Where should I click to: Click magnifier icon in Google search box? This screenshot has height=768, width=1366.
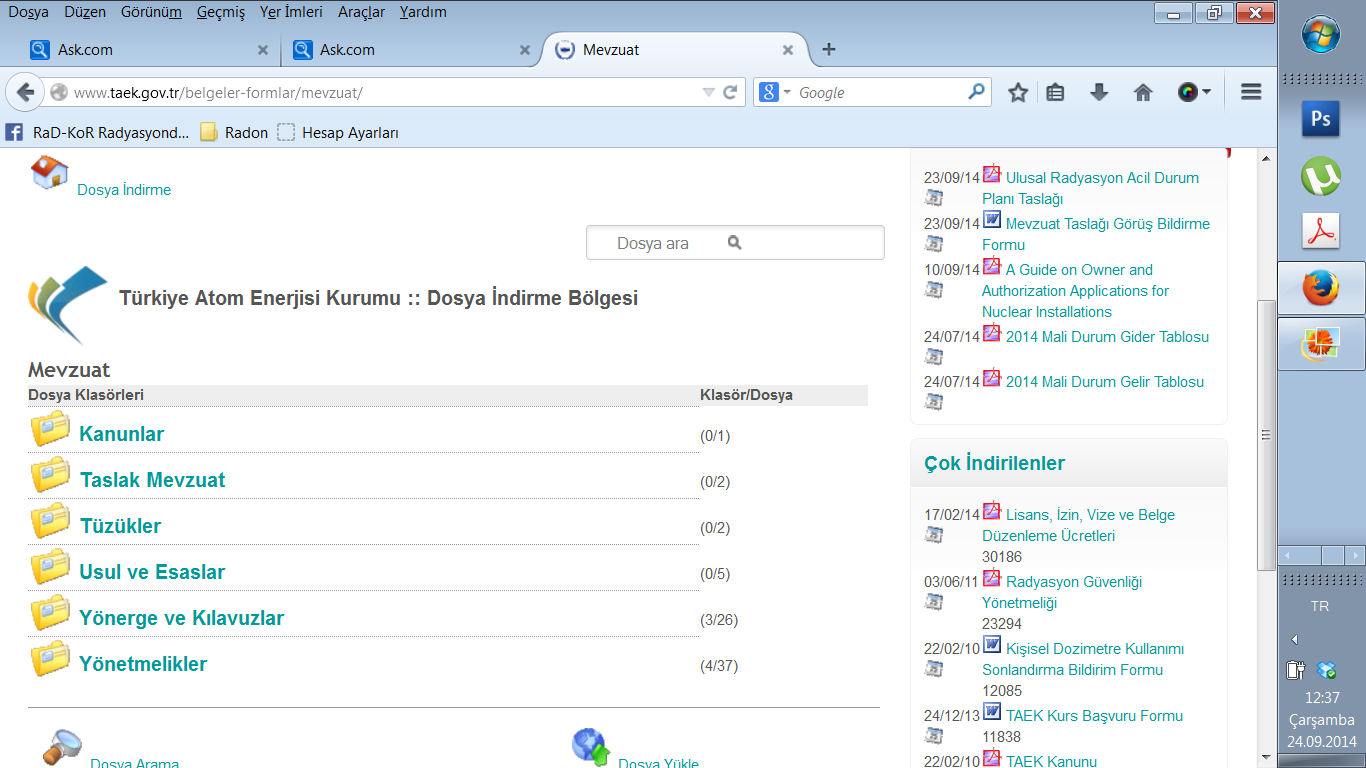coord(976,92)
